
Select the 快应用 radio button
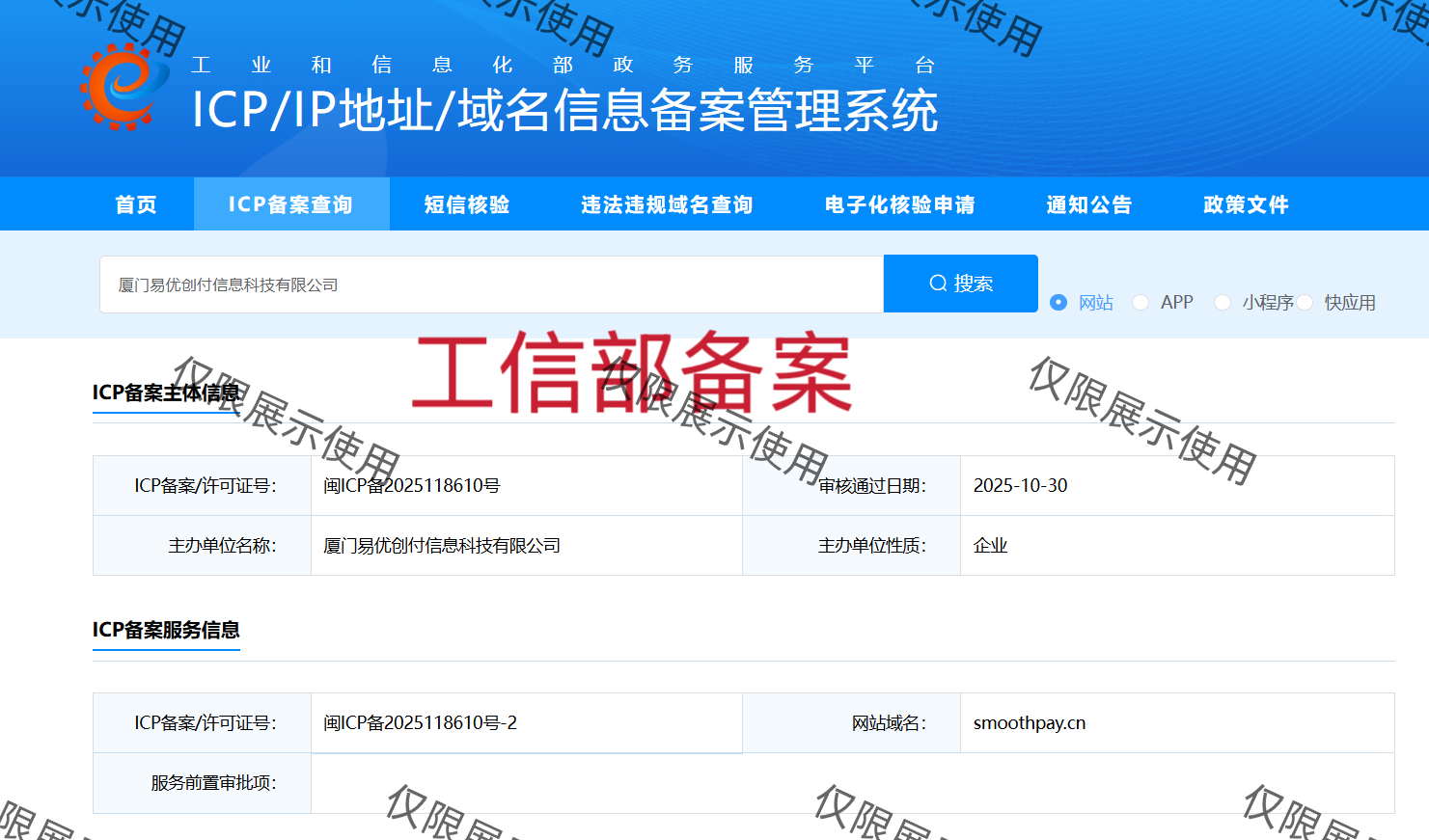coord(1305,302)
